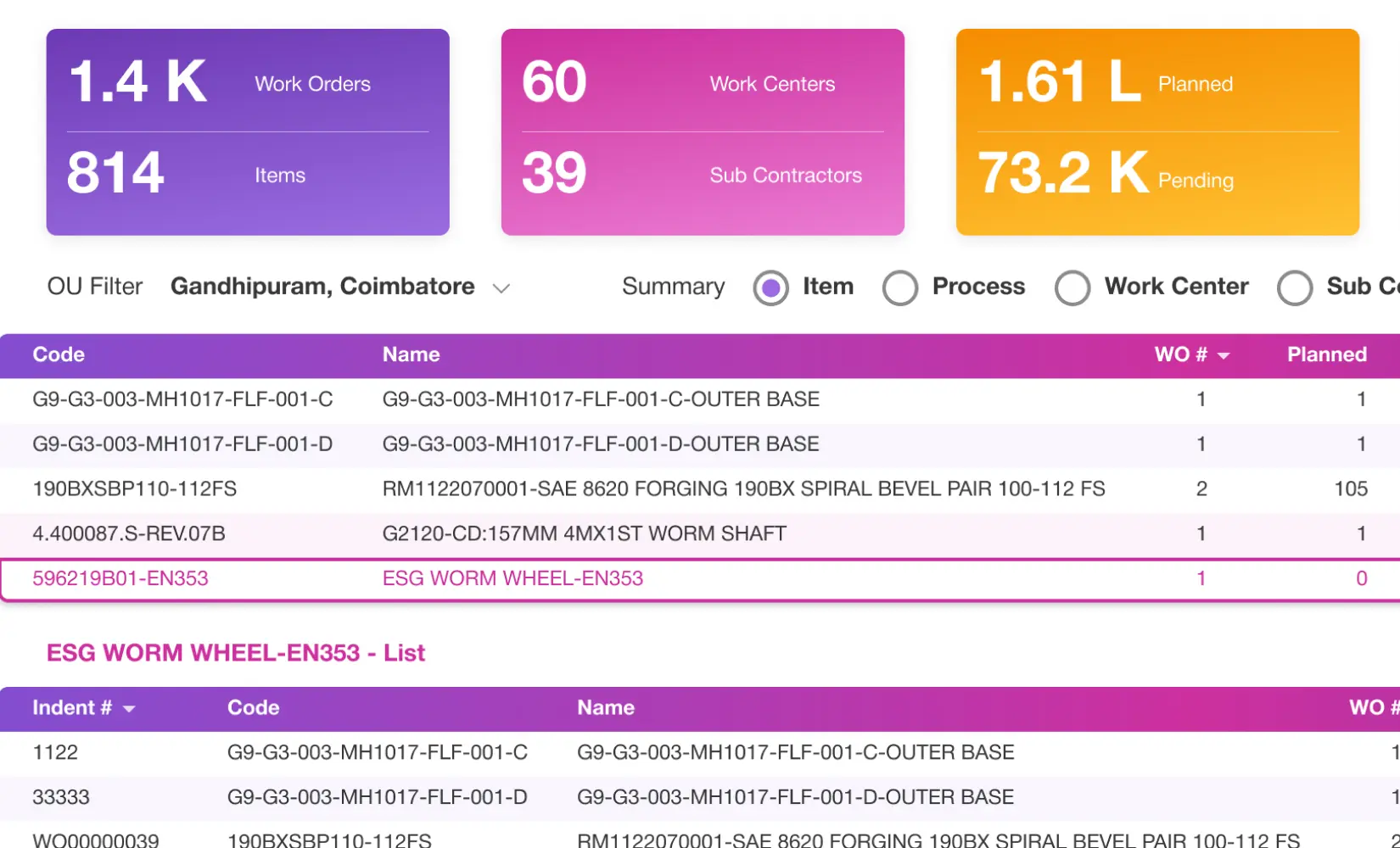Select row G9-G3-003-MH1017-FLF-001-C in item table
Screen dimensions: 1400x848
click(x=700, y=399)
